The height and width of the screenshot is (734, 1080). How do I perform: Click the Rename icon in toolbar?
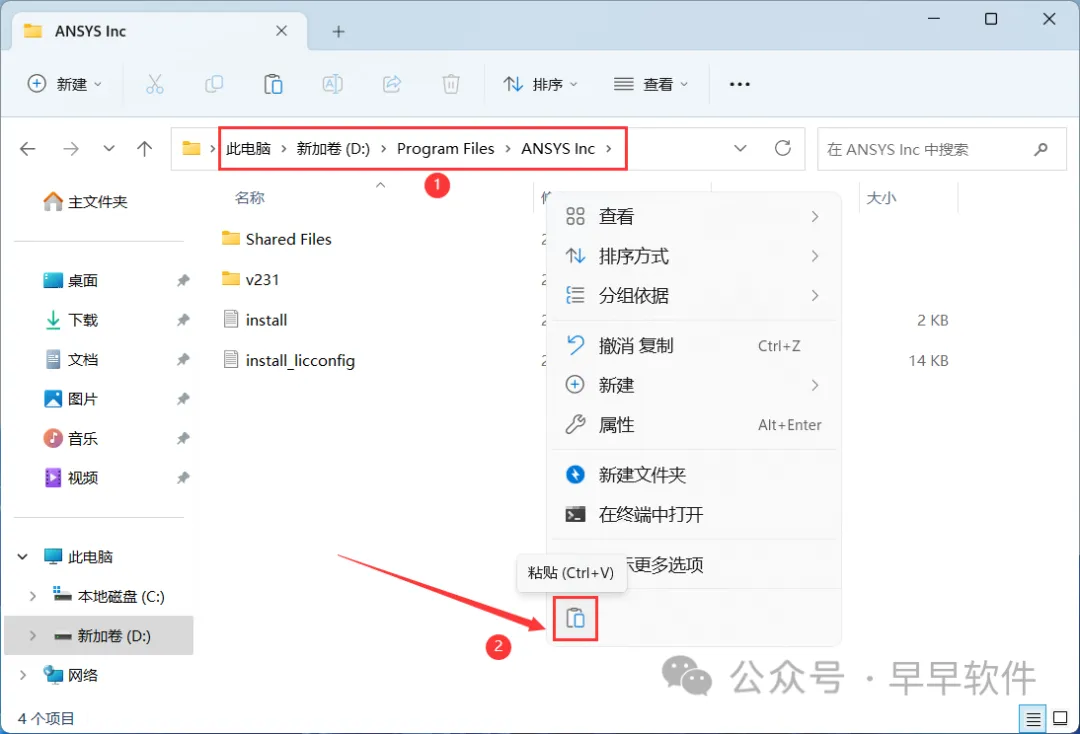(x=333, y=84)
